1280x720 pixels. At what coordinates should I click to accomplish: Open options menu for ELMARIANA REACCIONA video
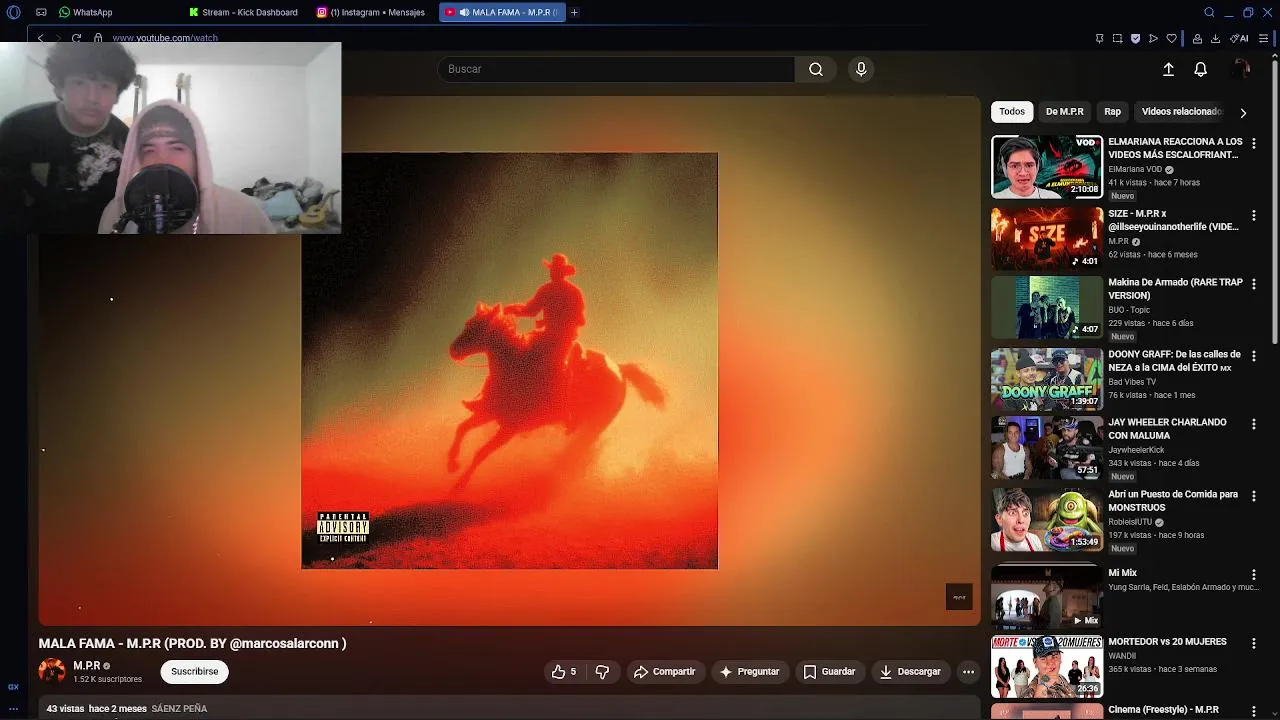[1253, 144]
